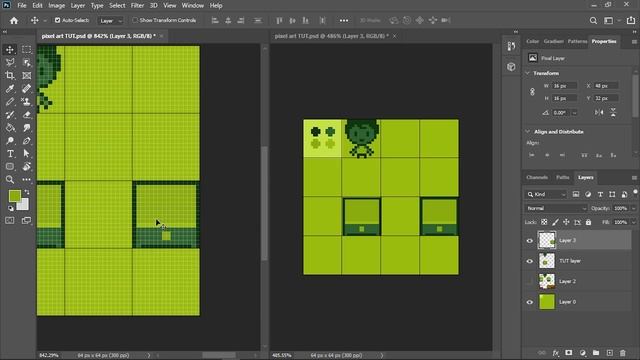Screen dimensions: 640x360
Task: Select the Pencil tool
Action: (10, 102)
